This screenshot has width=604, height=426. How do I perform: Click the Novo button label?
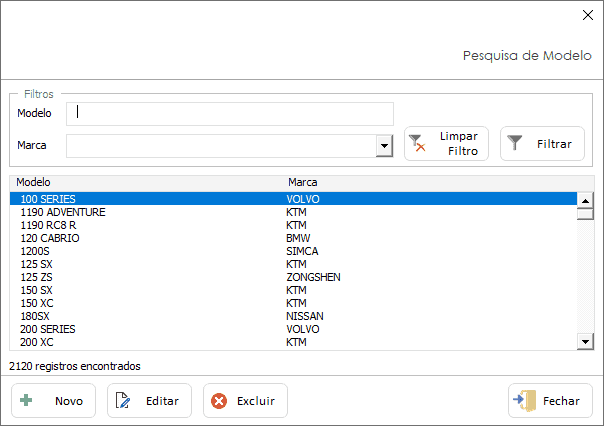click(x=69, y=401)
